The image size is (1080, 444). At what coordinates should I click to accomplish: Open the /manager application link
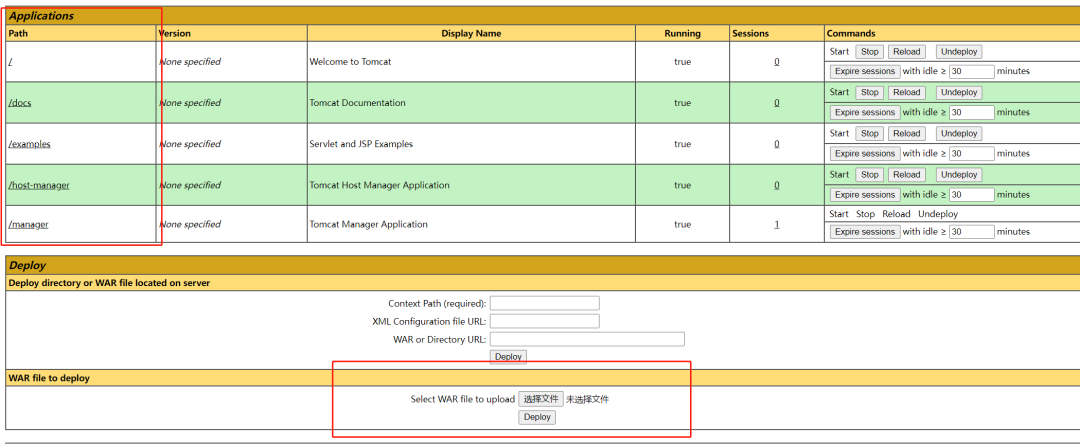tap(28, 224)
